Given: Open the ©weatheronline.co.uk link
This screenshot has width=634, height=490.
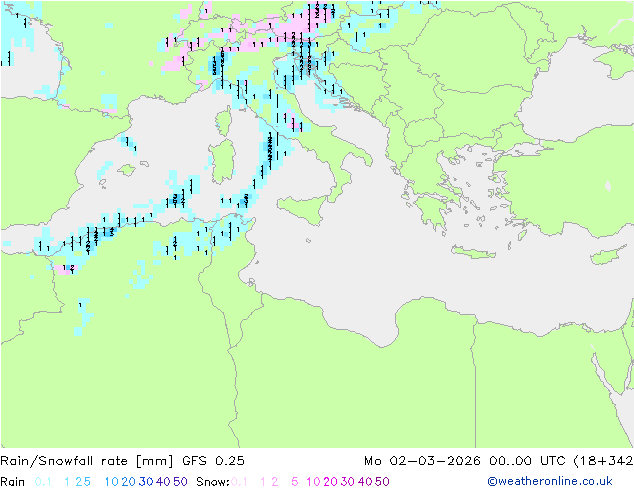Looking at the screenshot, I should (549, 481).
